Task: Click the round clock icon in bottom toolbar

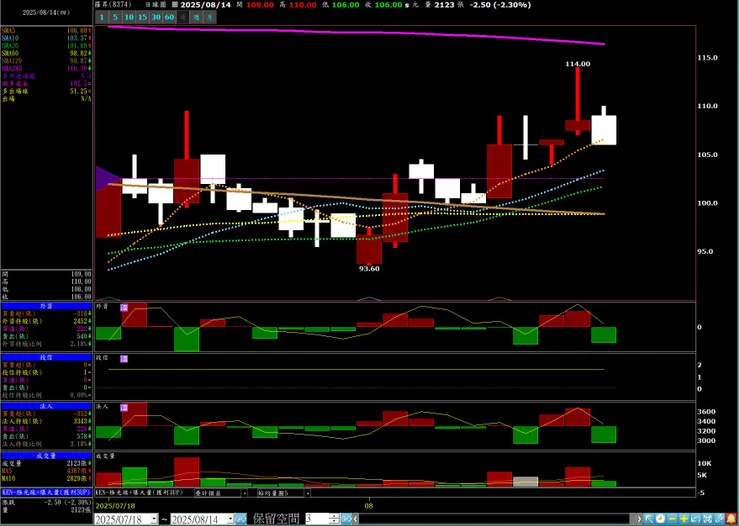Action: pyautogui.click(x=660, y=519)
